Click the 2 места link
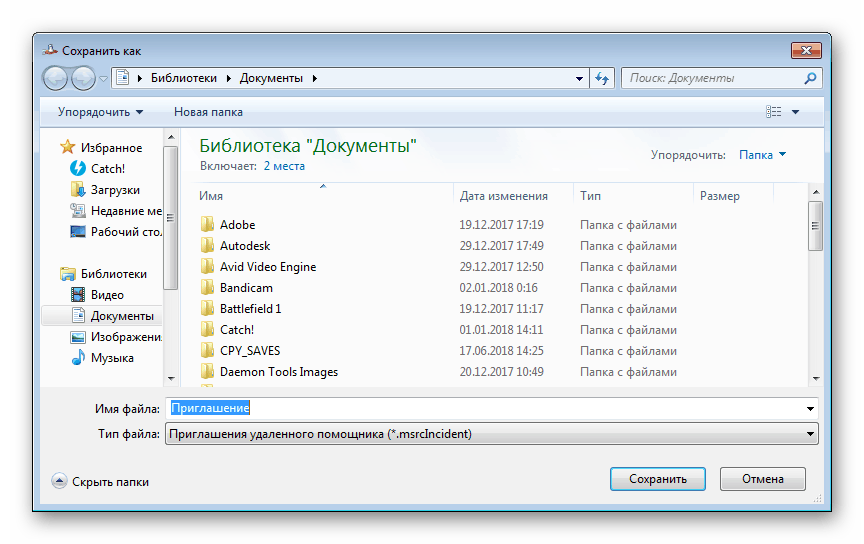 coord(284,166)
